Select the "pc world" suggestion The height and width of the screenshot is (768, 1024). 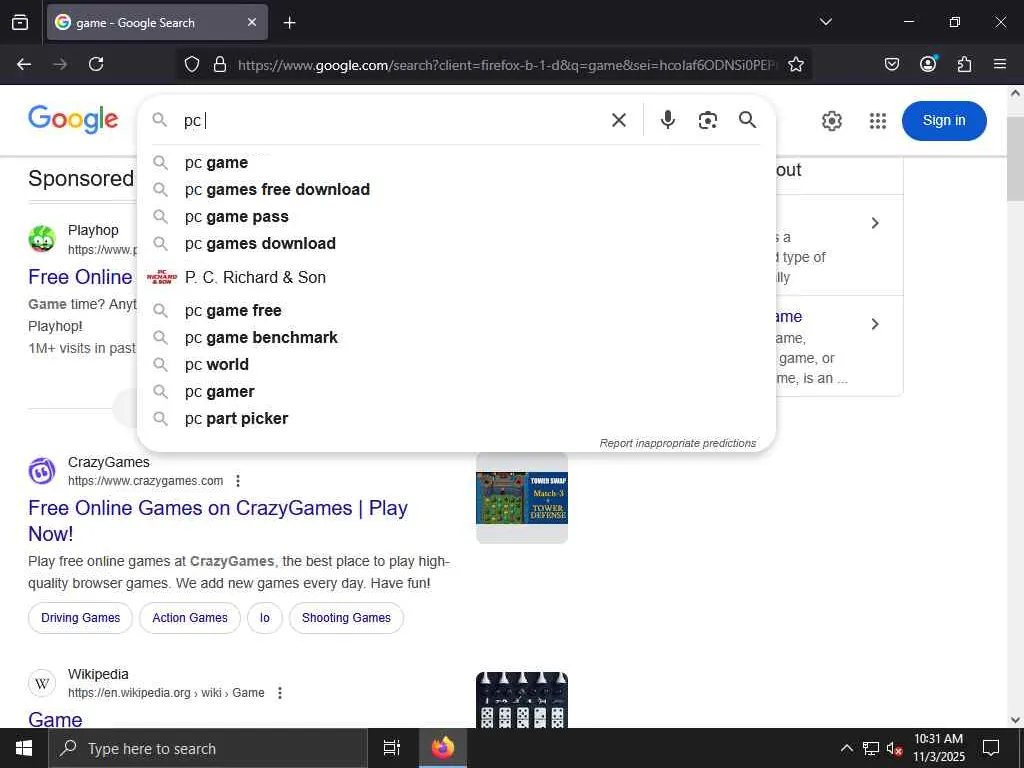(x=456, y=364)
